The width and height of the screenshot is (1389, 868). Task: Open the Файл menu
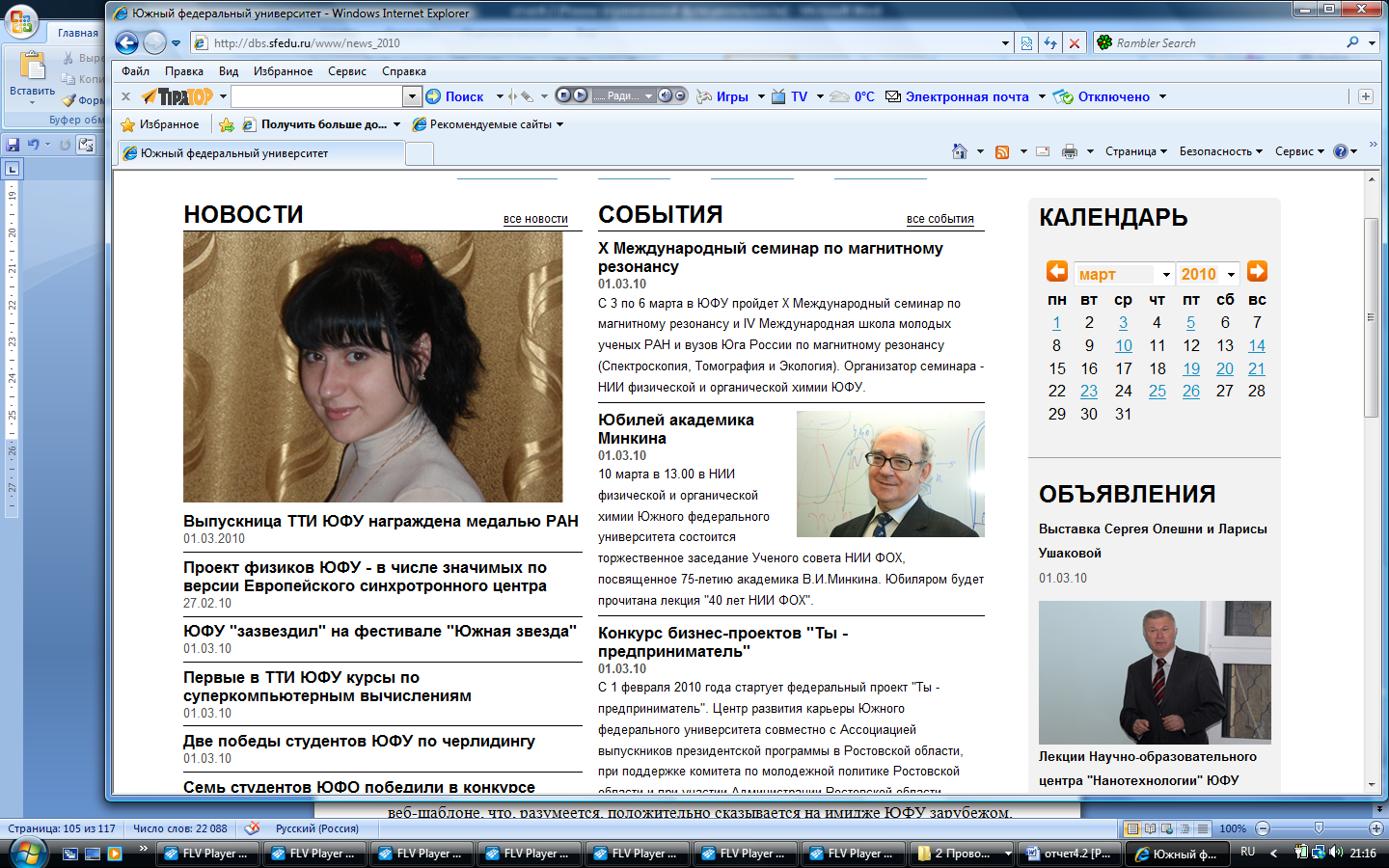click(135, 71)
